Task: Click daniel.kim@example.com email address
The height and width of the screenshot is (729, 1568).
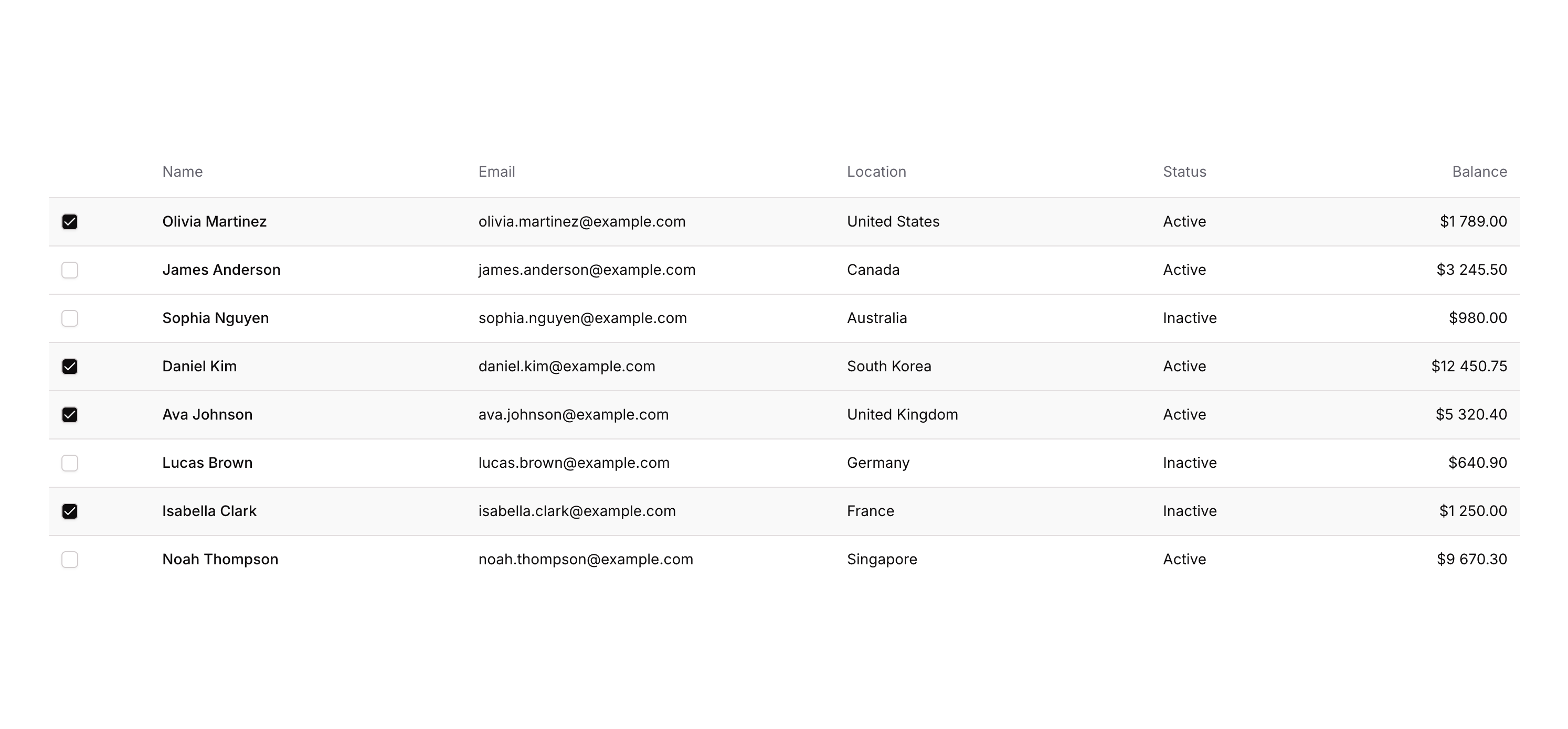Action: tap(567, 366)
